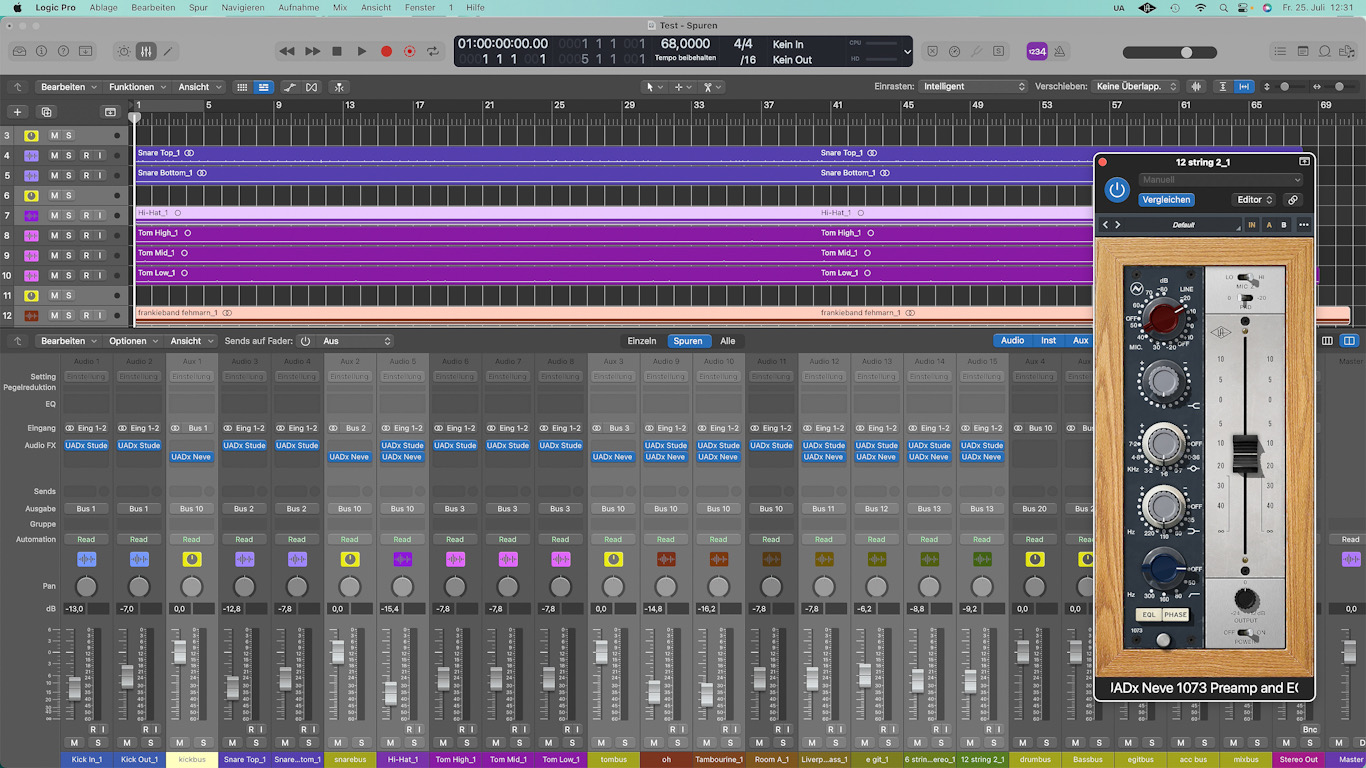Image resolution: width=1366 pixels, height=768 pixels.
Task: Expand the LCD display mode chevron
Action: (x=907, y=51)
